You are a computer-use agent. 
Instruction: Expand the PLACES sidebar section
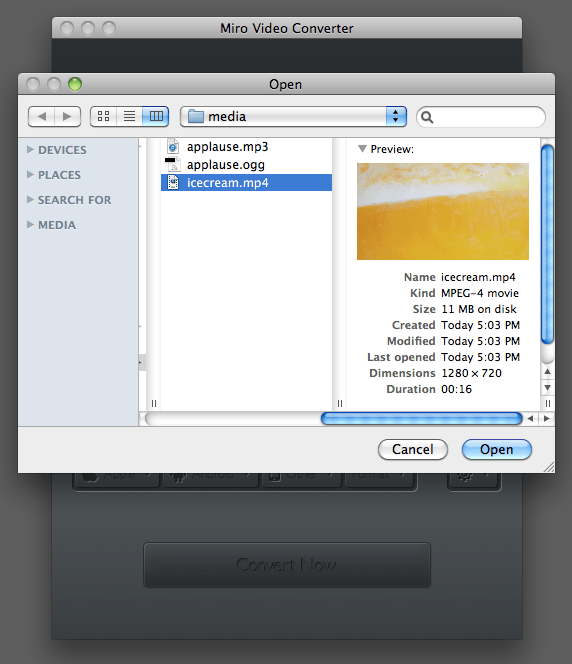click(30, 174)
